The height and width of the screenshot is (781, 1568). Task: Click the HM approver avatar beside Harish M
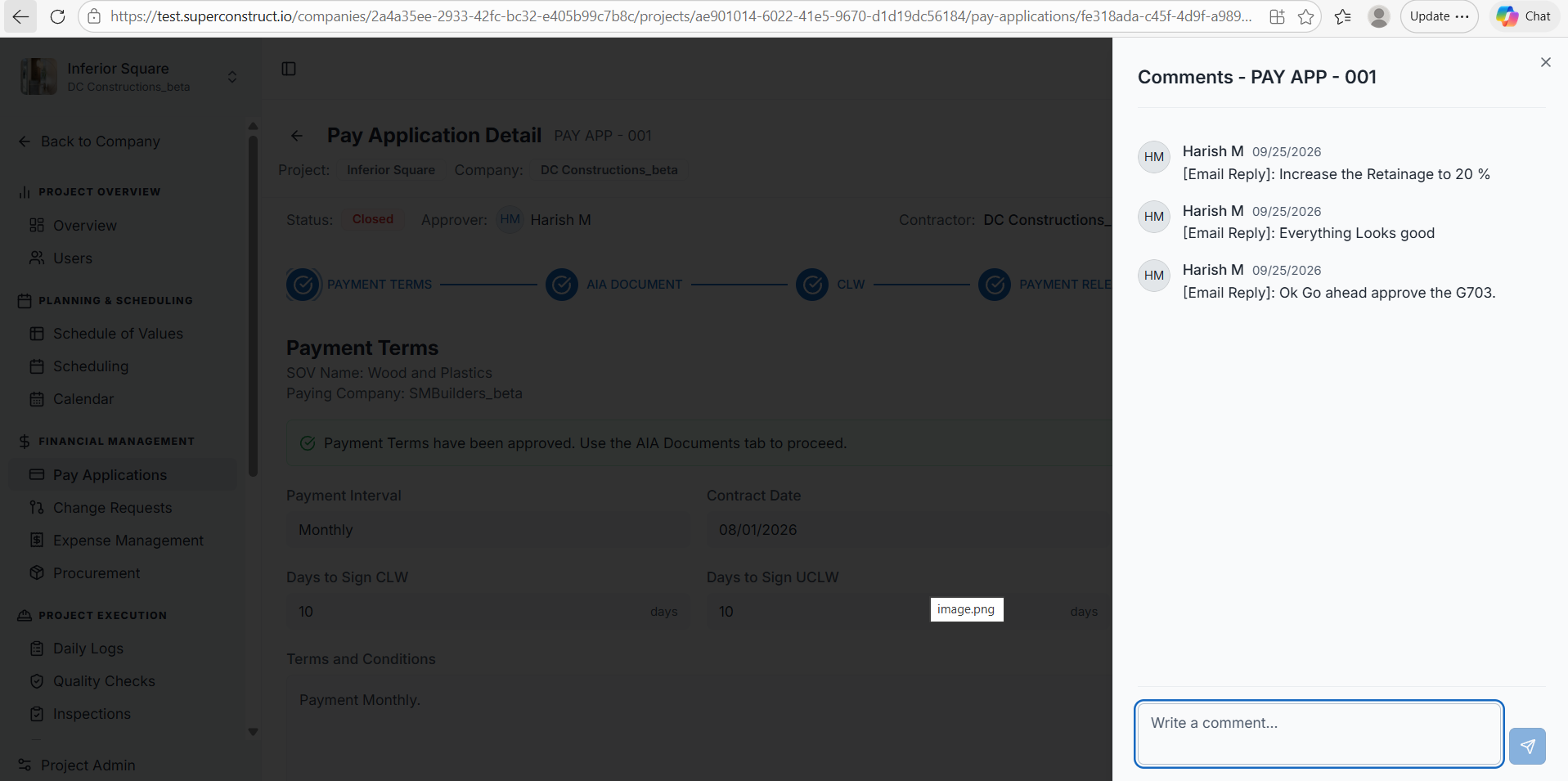510,219
